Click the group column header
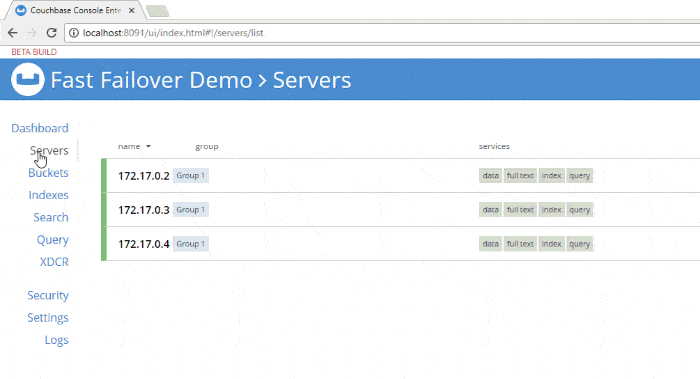Screen dimensions: 700x379 206,146
